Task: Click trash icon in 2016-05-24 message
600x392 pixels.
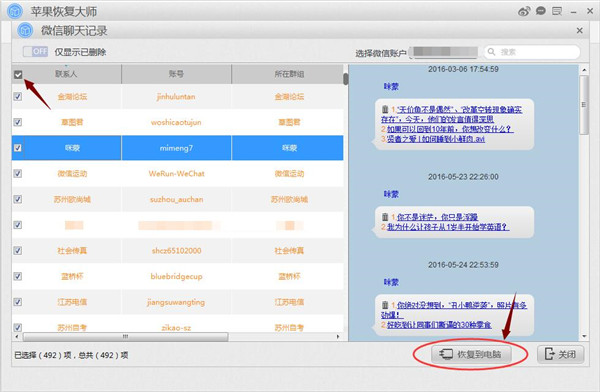Action: [385, 305]
